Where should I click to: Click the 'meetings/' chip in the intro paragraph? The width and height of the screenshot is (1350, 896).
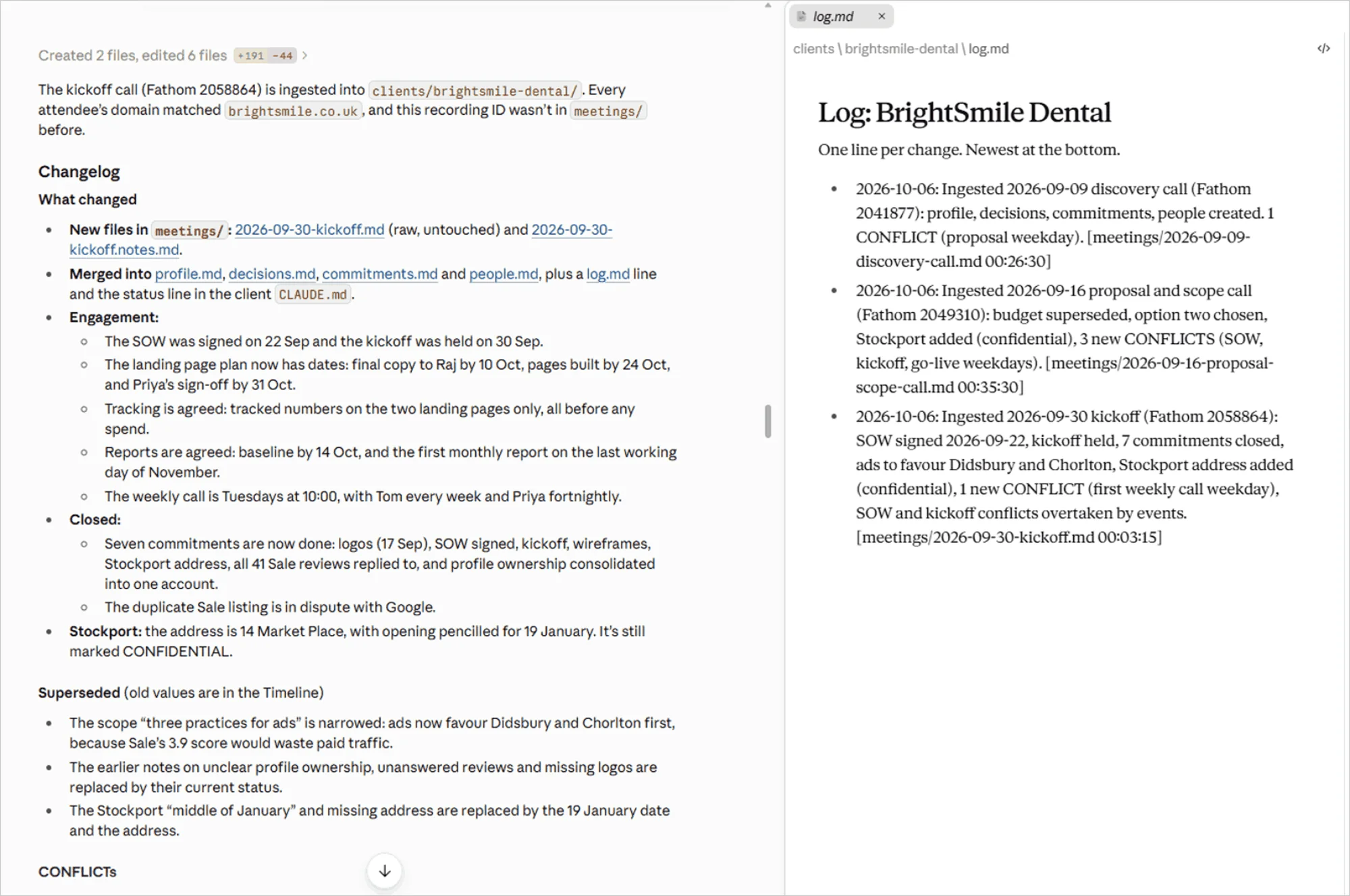tap(608, 111)
